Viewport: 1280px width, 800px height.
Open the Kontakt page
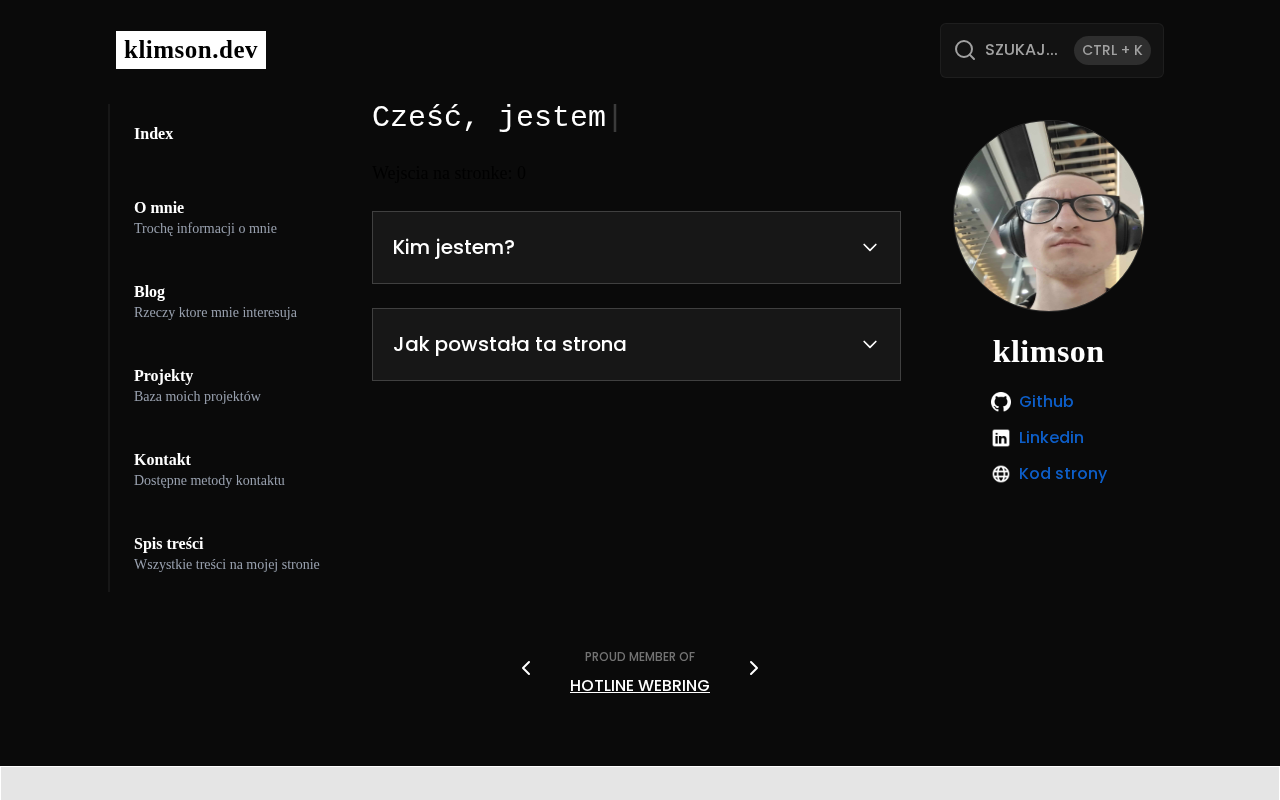[x=163, y=460]
